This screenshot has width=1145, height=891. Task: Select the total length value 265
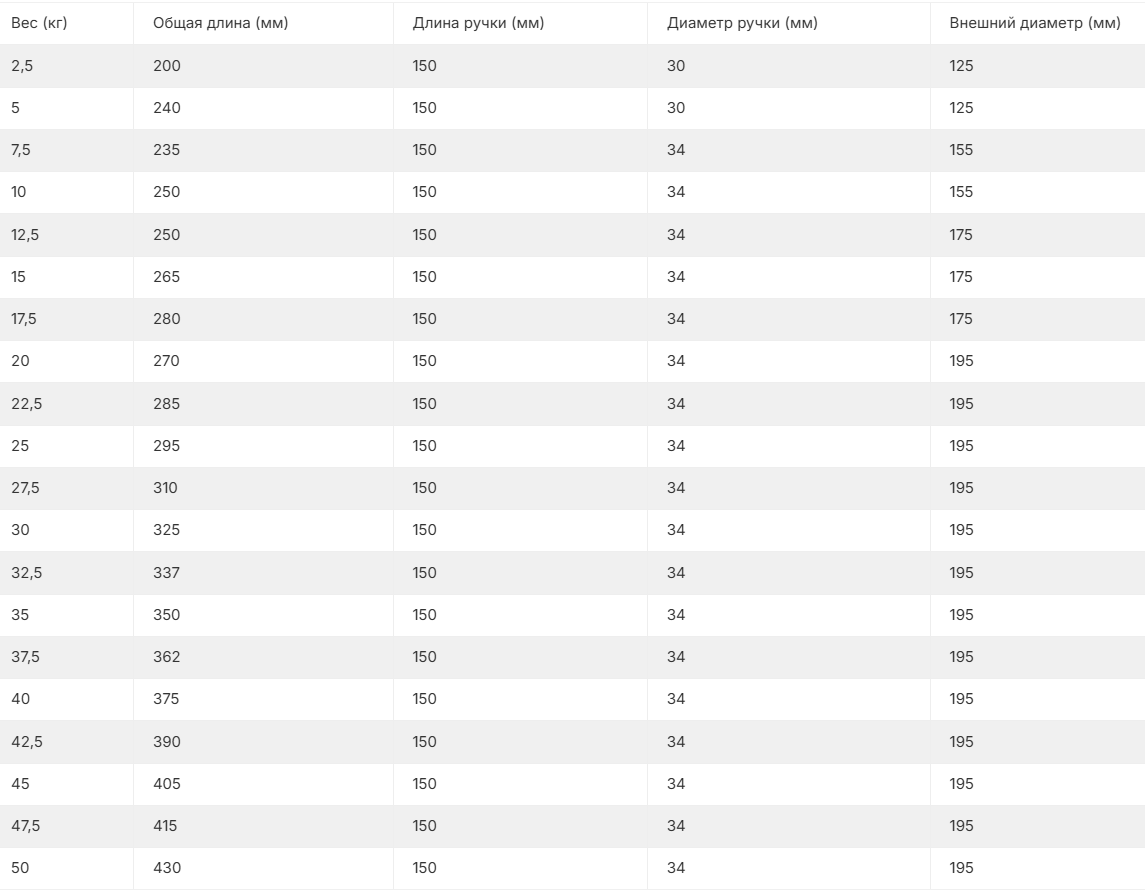pyautogui.click(x=167, y=277)
